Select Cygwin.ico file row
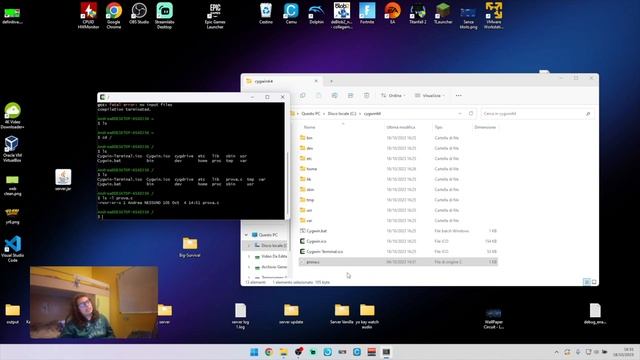The width and height of the screenshot is (640, 360). 398,241
